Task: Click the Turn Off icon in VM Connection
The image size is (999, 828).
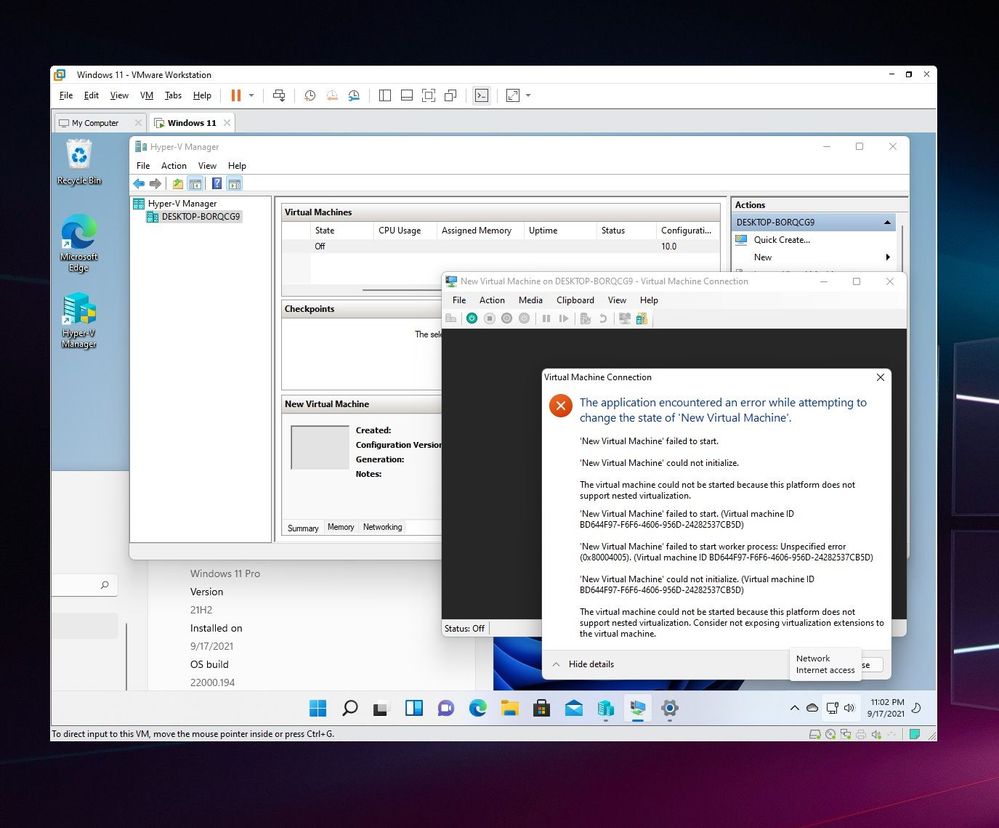Action: point(489,318)
